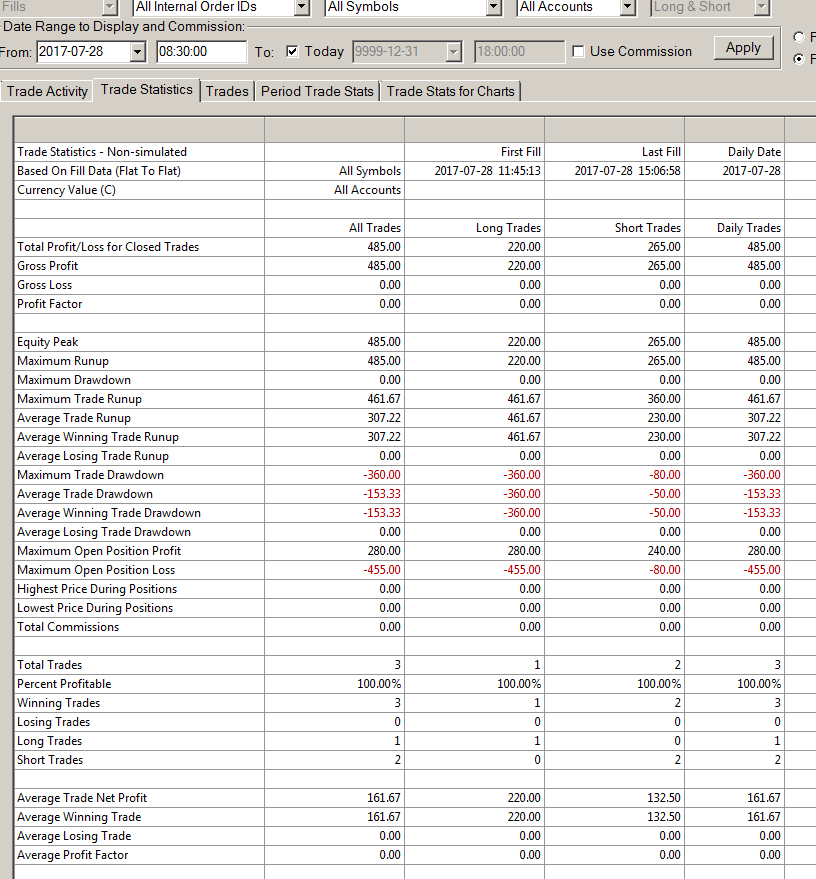Click the Maximum Open Position Loss row label
The width and height of the screenshot is (816, 879).
(x=96, y=570)
